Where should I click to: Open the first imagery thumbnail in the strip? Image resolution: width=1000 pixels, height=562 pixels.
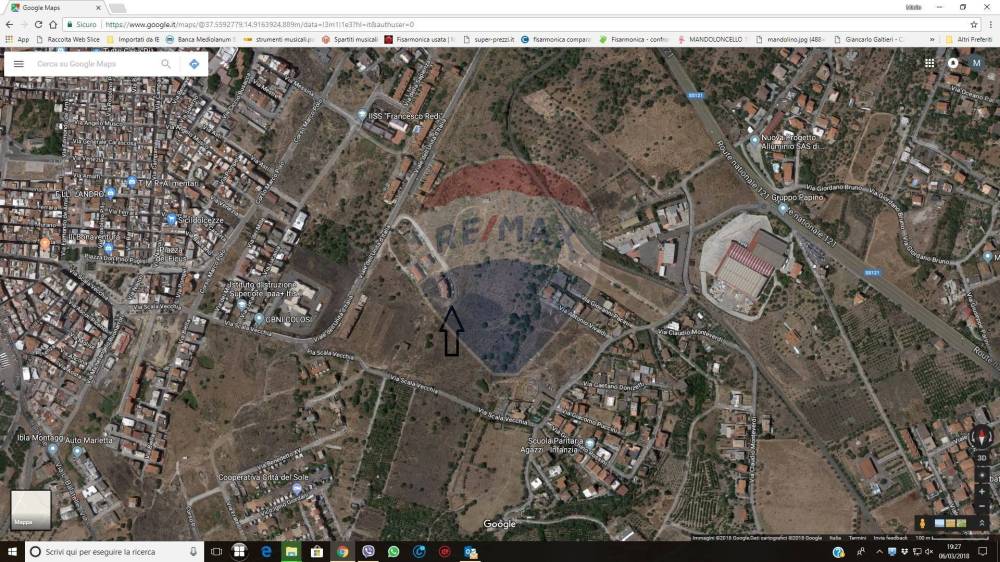click(x=939, y=523)
